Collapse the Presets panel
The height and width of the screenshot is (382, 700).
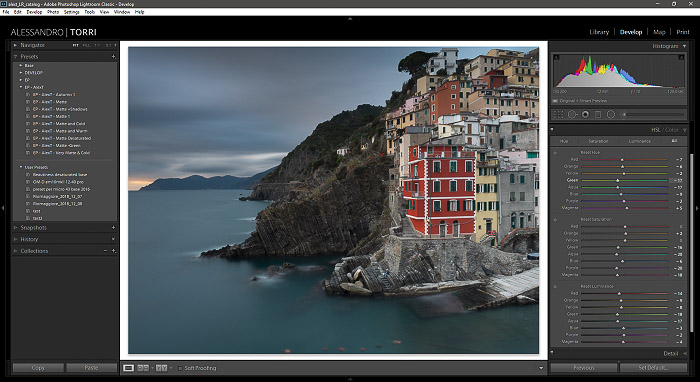pyautogui.click(x=15, y=57)
